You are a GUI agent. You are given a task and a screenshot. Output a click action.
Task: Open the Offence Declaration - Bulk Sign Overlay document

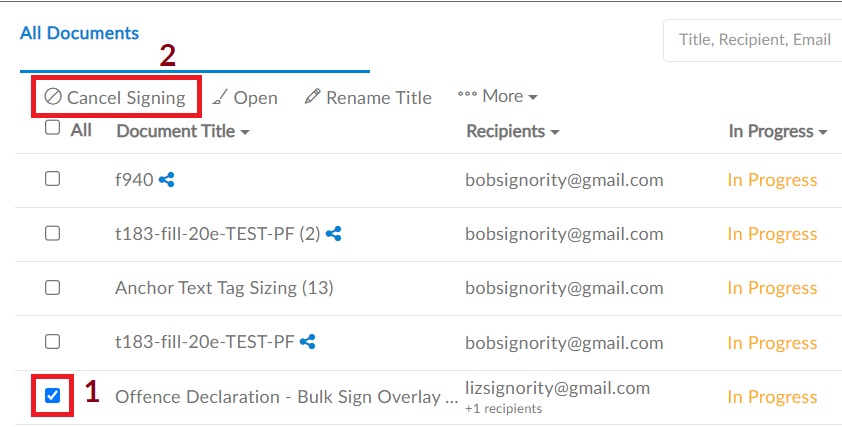tap(286, 397)
